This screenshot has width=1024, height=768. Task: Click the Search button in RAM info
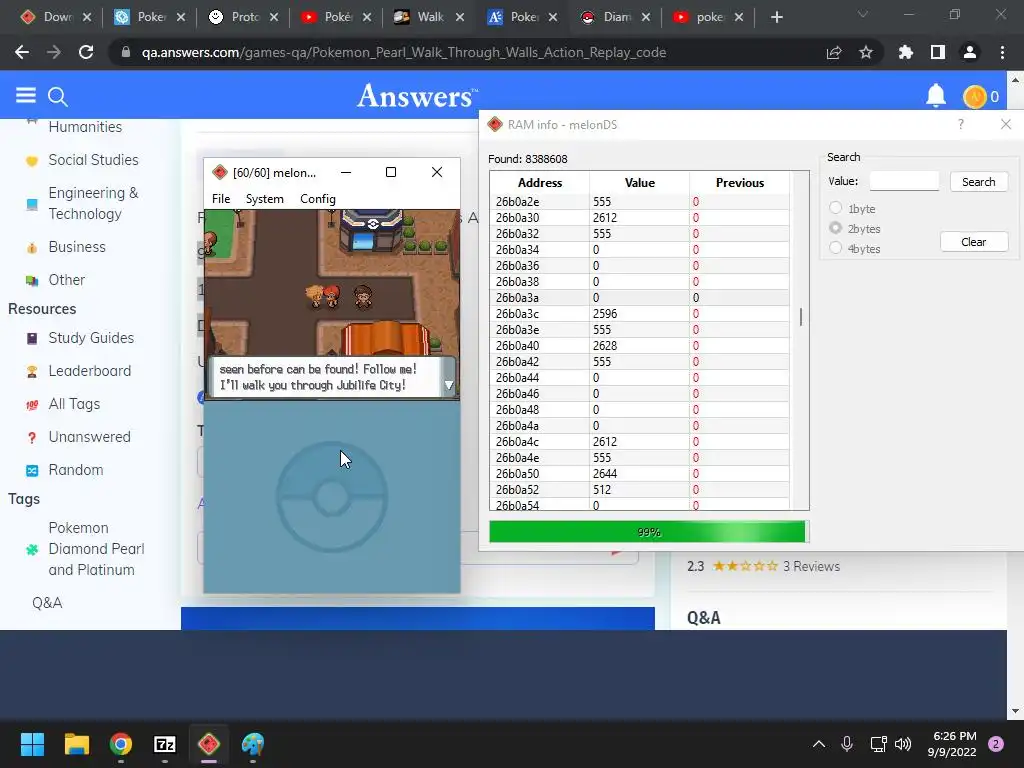978,182
